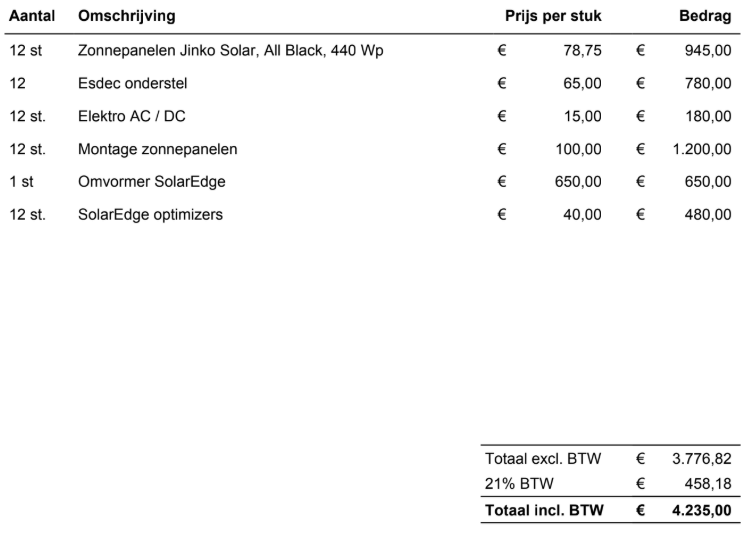
Task: Select the 4.235,00 total amount
Action: (x=700, y=511)
